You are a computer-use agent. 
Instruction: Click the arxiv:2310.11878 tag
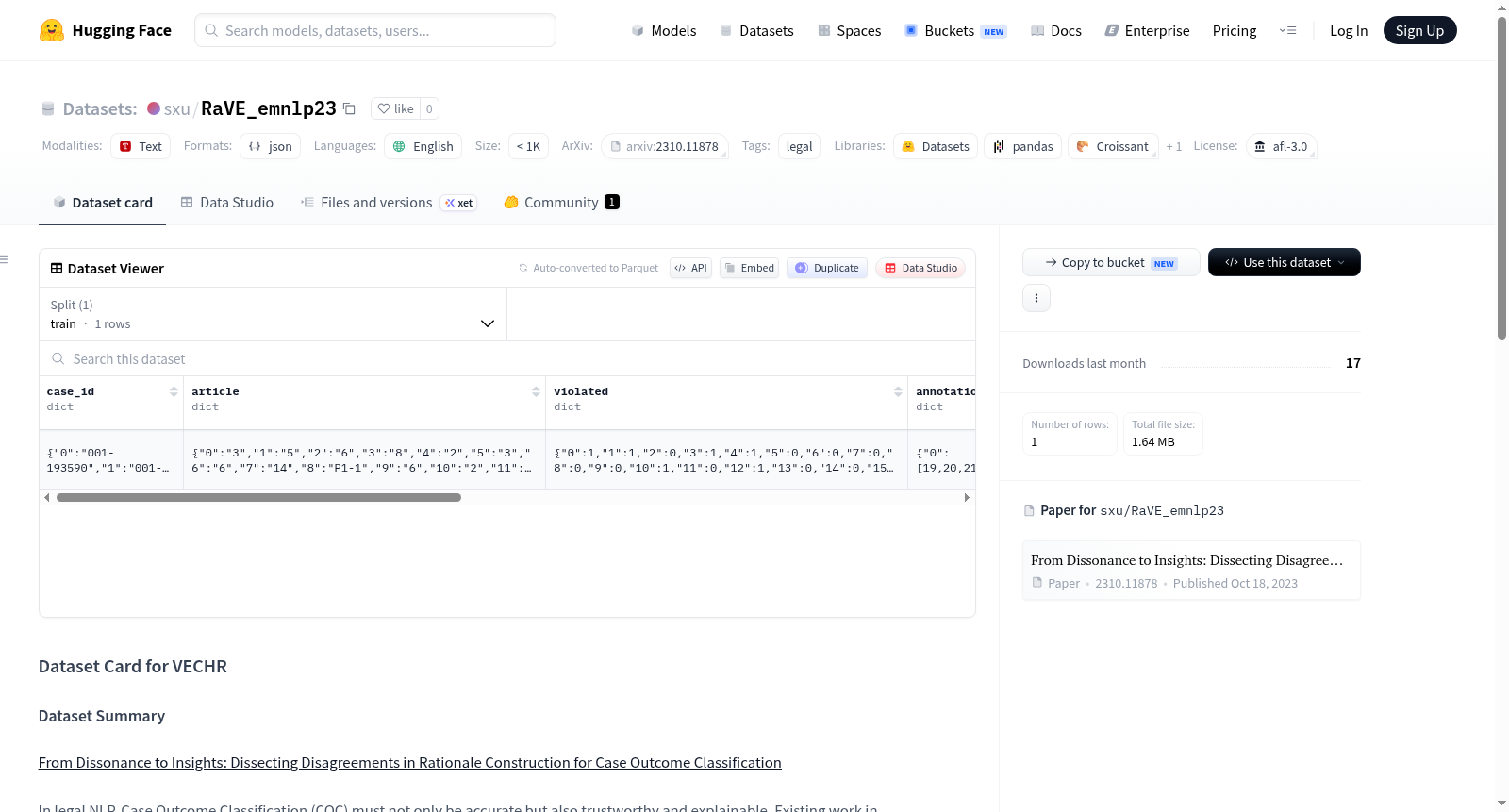(x=665, y=146)
